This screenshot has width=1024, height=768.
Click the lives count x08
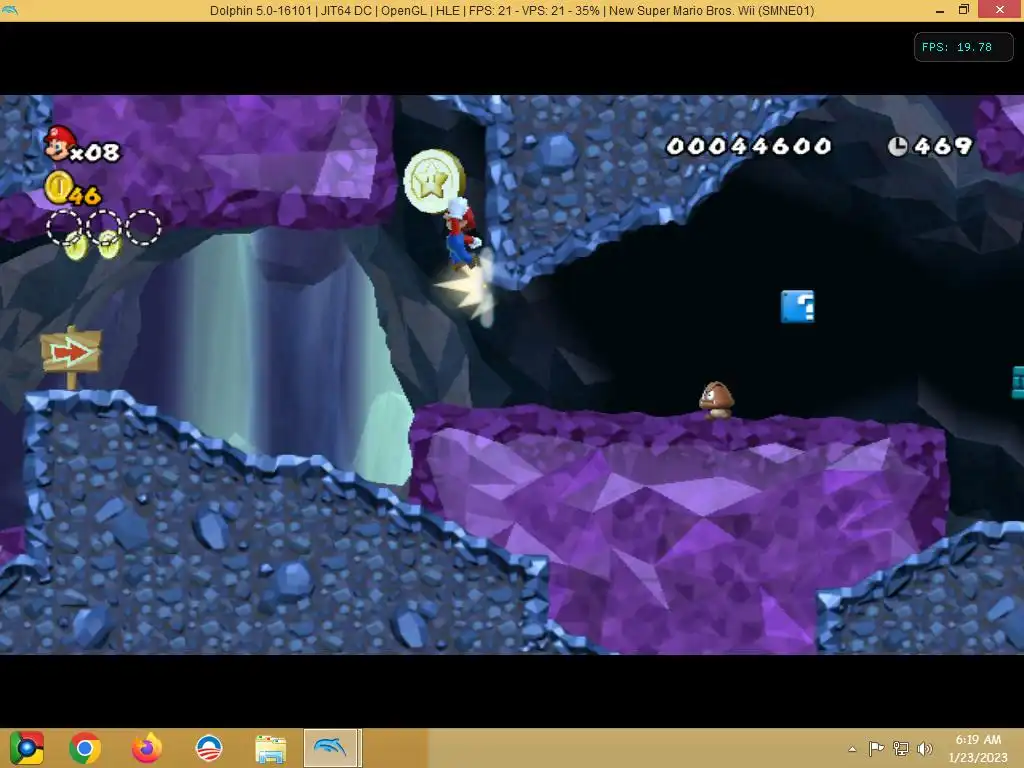[95, 153]
